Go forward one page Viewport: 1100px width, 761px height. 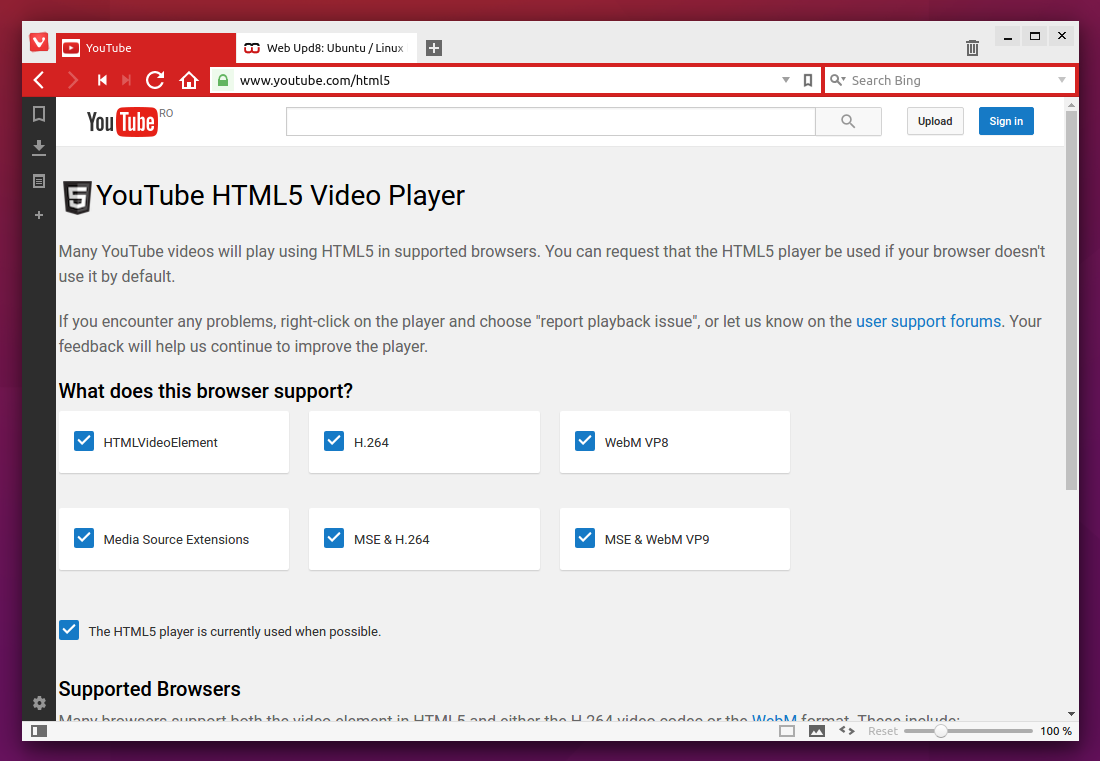(72, 80)
